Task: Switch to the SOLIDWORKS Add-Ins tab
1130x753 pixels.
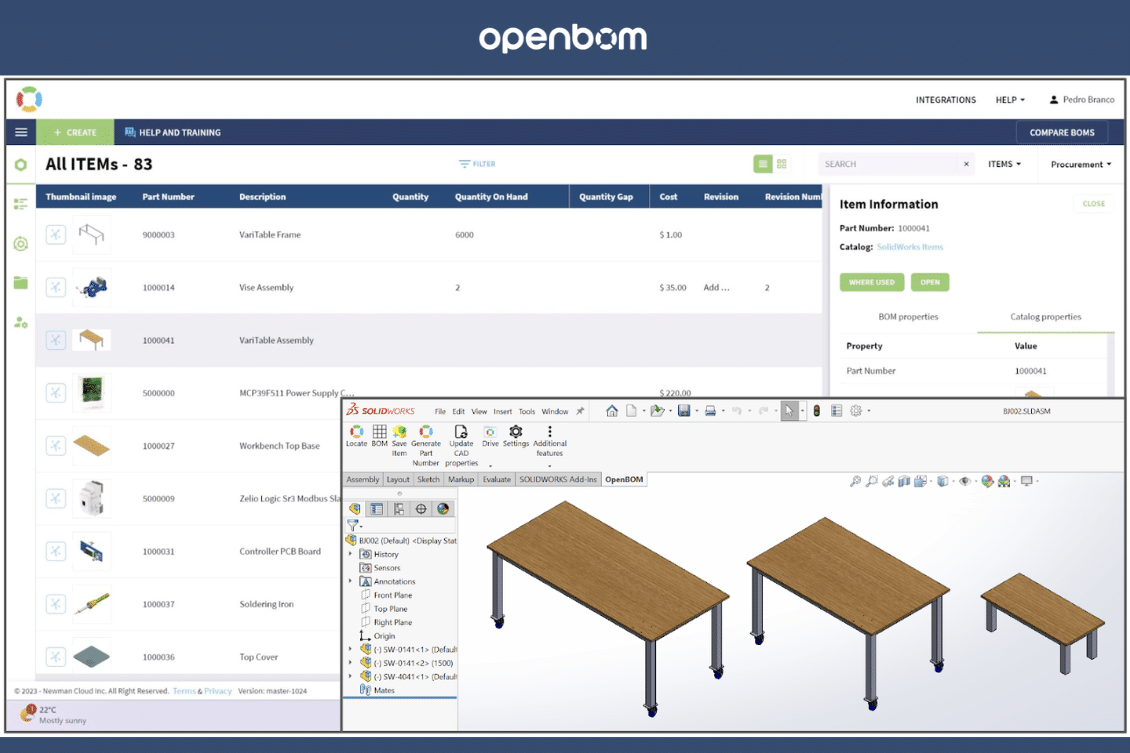Action: pyautogui.click(x=558, y=479)
